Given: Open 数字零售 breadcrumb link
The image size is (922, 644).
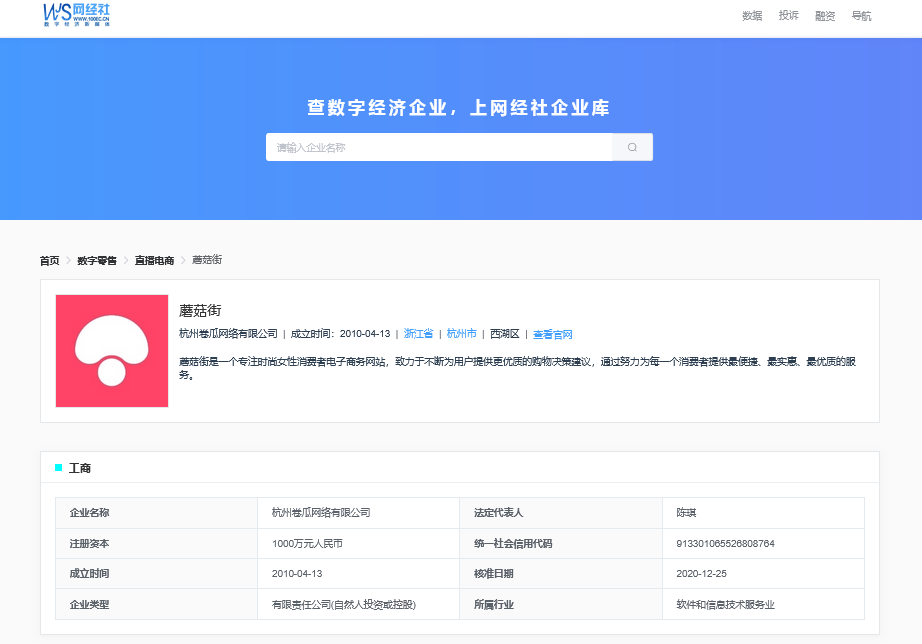Looking at the screenshot, I should pos(97,261).
